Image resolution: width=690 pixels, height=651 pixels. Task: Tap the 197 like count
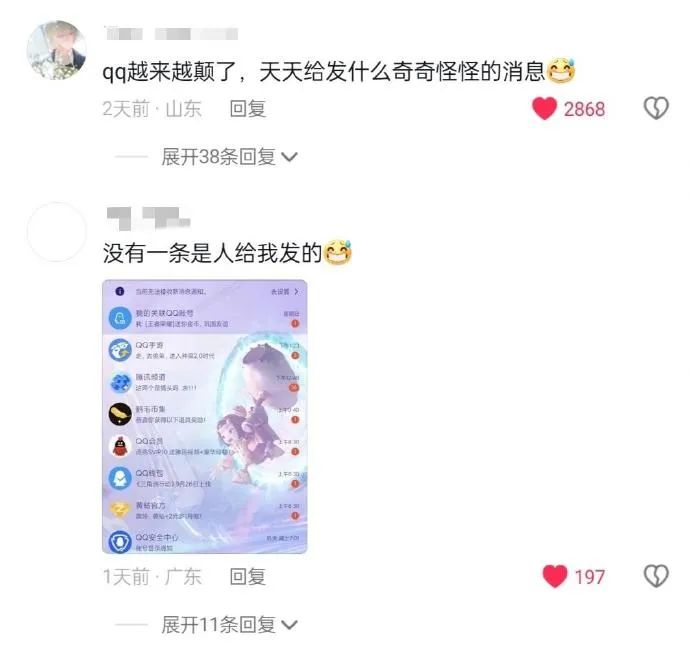tap(590, 577)
